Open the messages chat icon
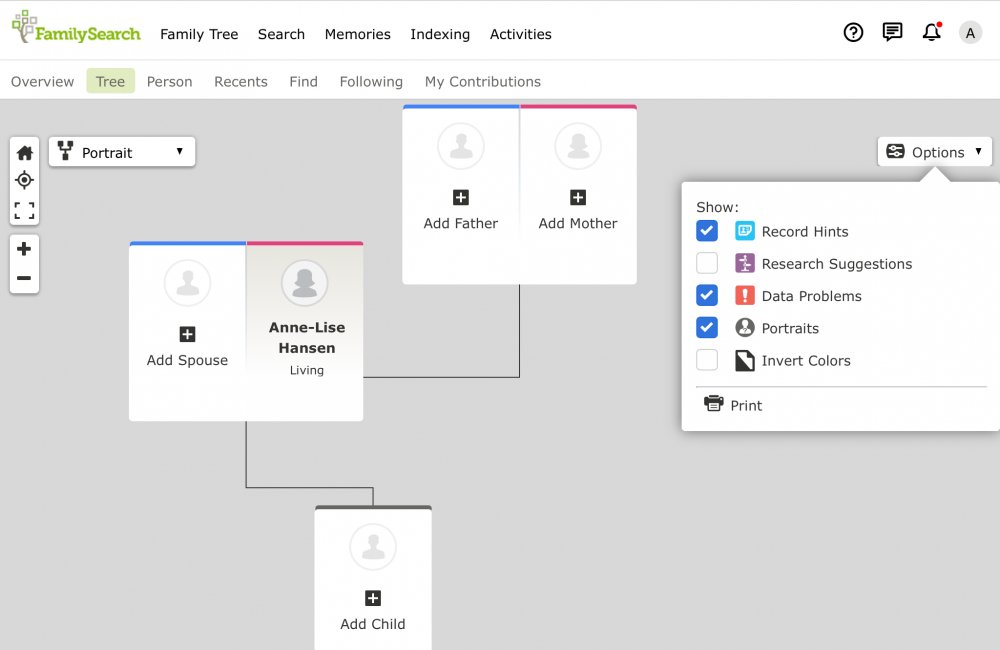Image resolution: width=1000 pixels, height=650 pixels. click(x=892, y=33)
